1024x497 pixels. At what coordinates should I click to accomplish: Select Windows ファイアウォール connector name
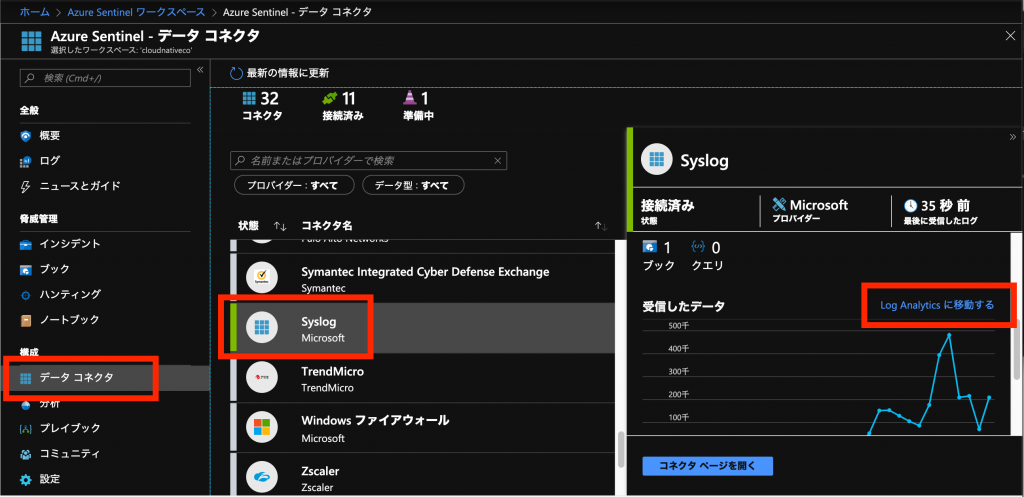coord(375,421)
